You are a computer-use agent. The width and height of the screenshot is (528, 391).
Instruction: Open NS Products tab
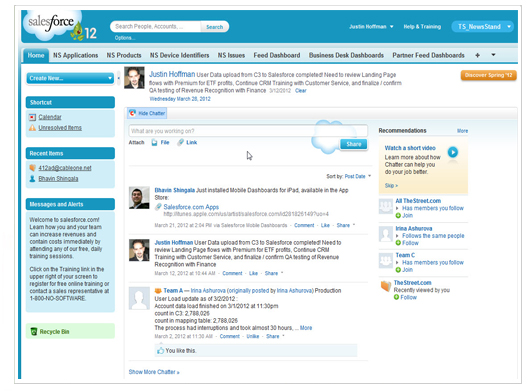pyautogui.click(x=124, y=55)
